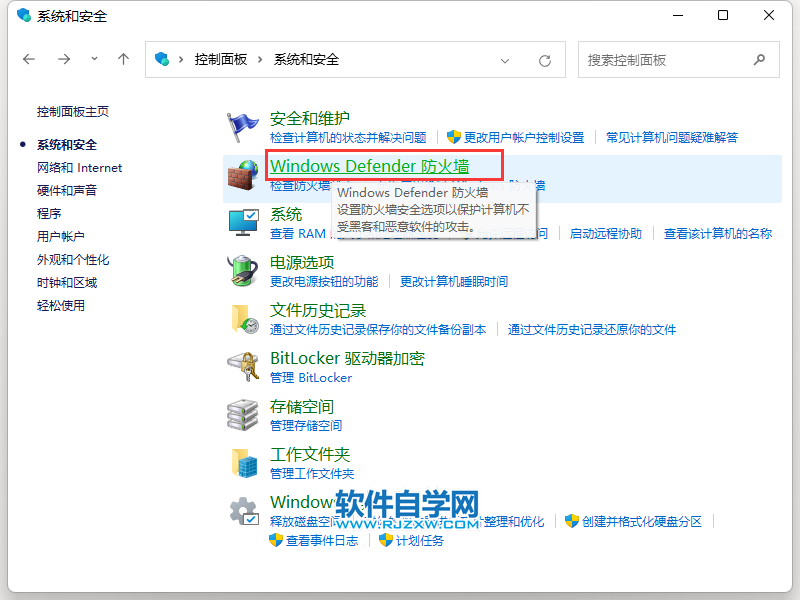Open 控制面板主页 in sidebar
The image size is (800, 600).
(73, 112)
